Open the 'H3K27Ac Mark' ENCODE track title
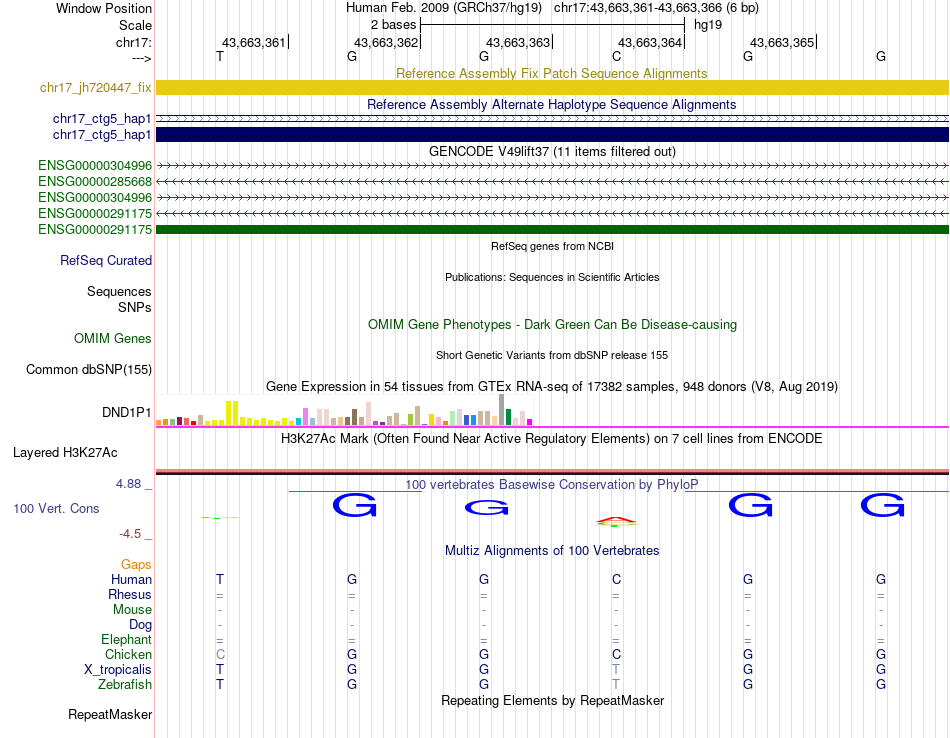 (552, 438)
